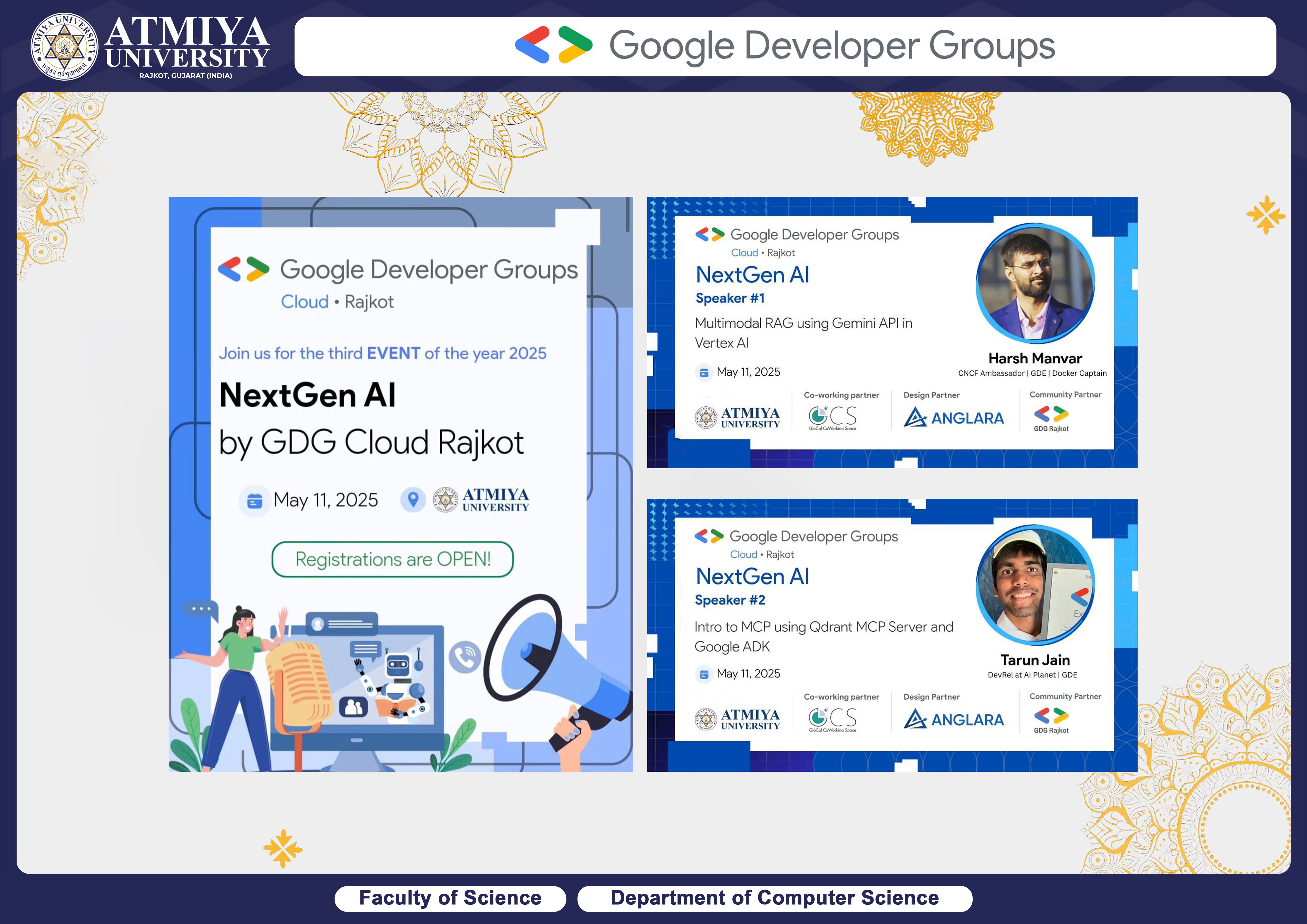Click the GDG Rajkot community partner logo on the Speaker #1 card

[1051, 418]
